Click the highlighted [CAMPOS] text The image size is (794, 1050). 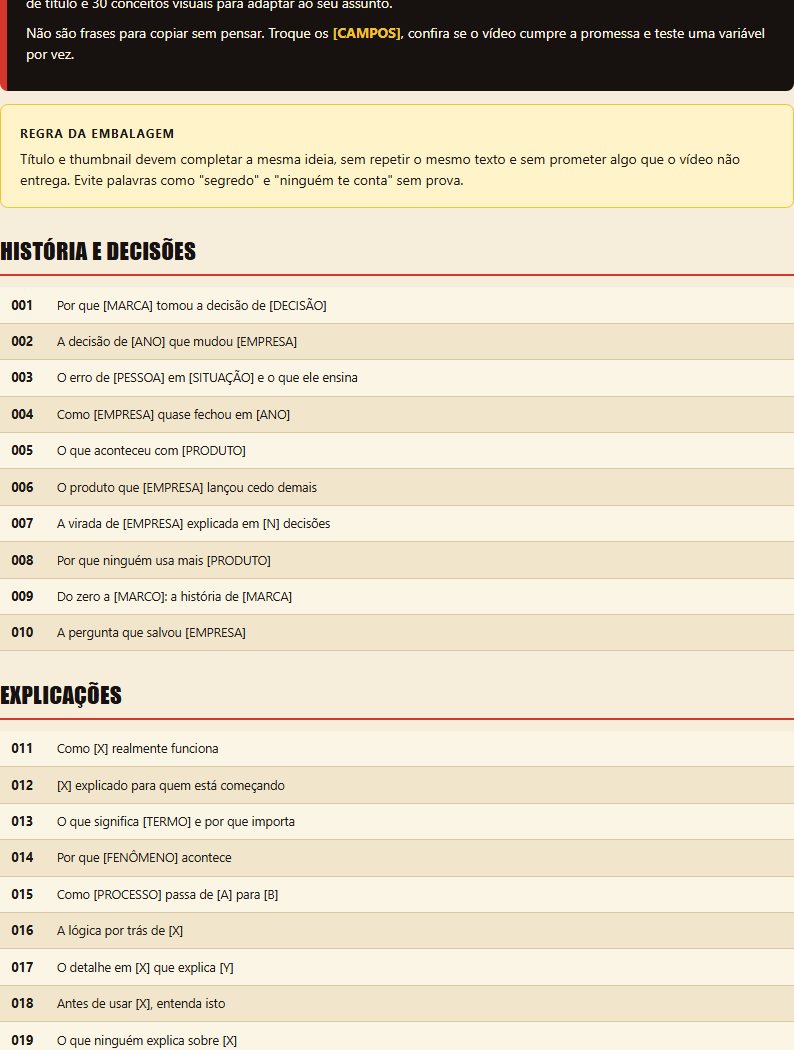366,33
